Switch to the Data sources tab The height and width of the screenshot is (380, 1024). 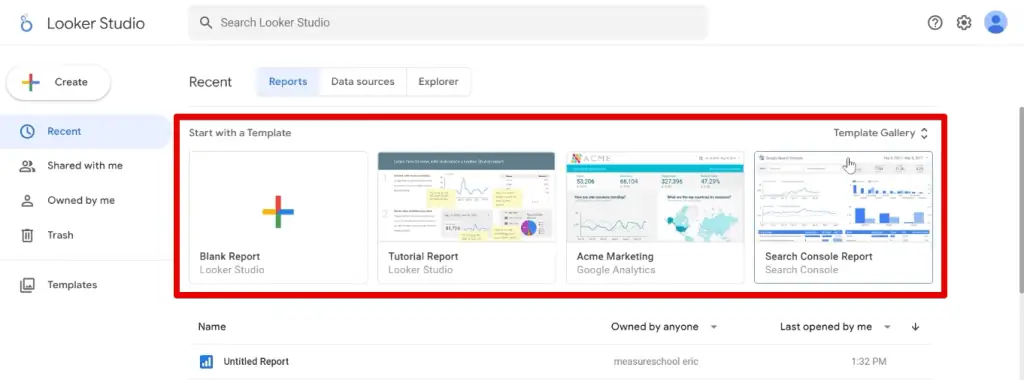tap(362, 82)
